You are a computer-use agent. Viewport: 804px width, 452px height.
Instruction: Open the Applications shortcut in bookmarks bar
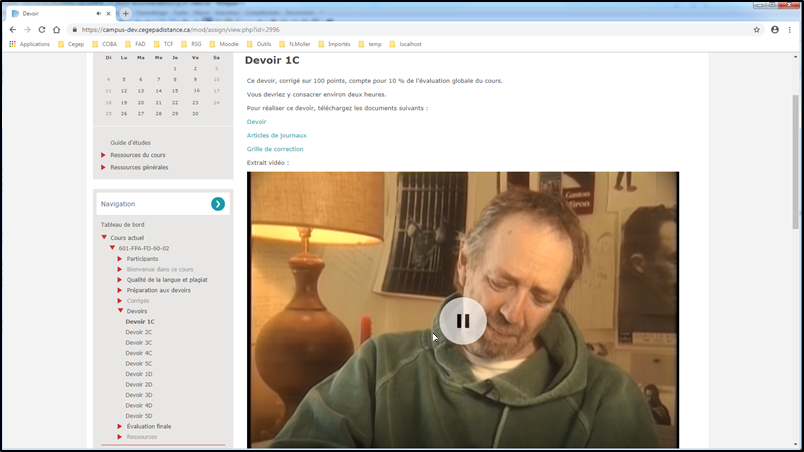(x=29, y=44)
